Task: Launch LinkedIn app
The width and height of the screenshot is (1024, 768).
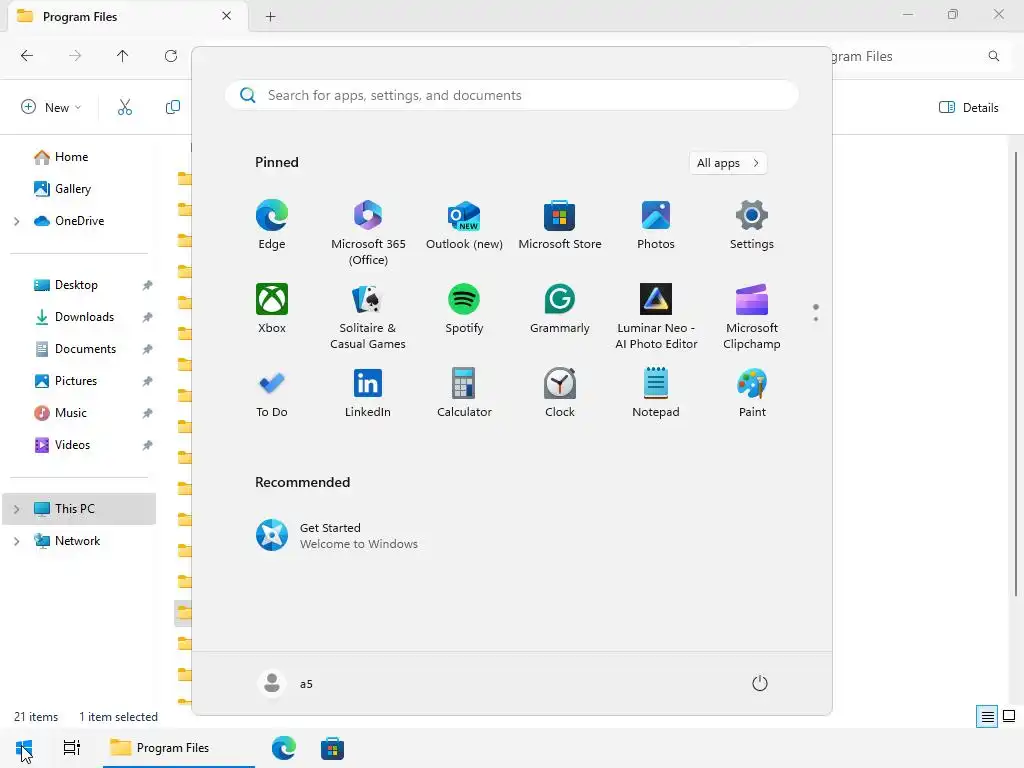Action: (368, 393)
